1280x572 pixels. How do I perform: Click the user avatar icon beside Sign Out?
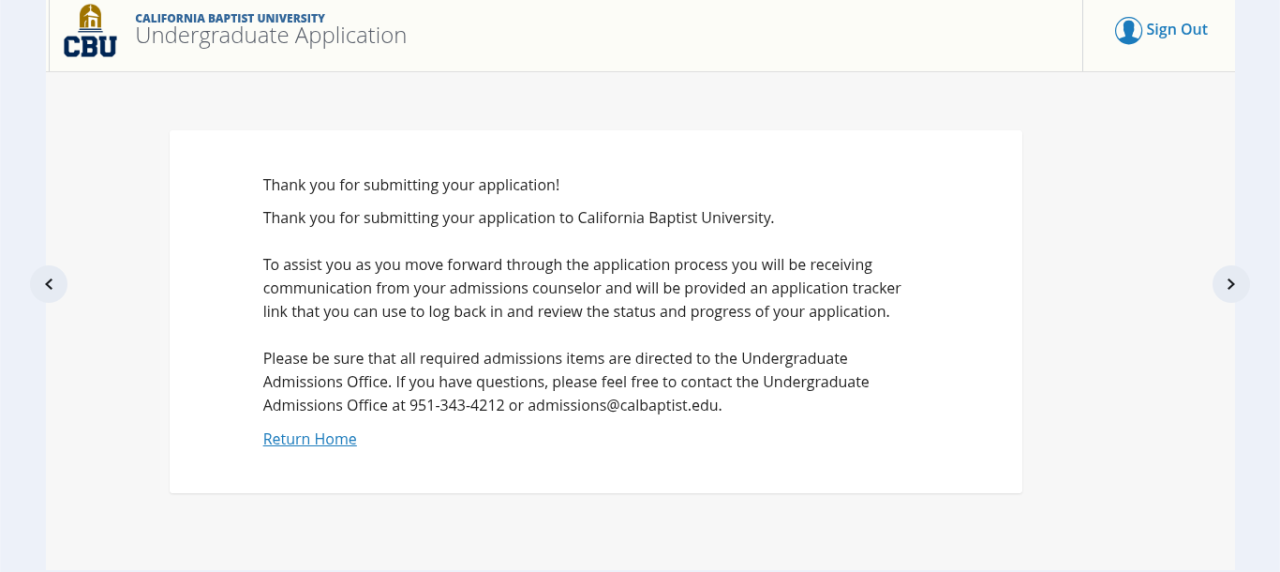click(1128, 30)
